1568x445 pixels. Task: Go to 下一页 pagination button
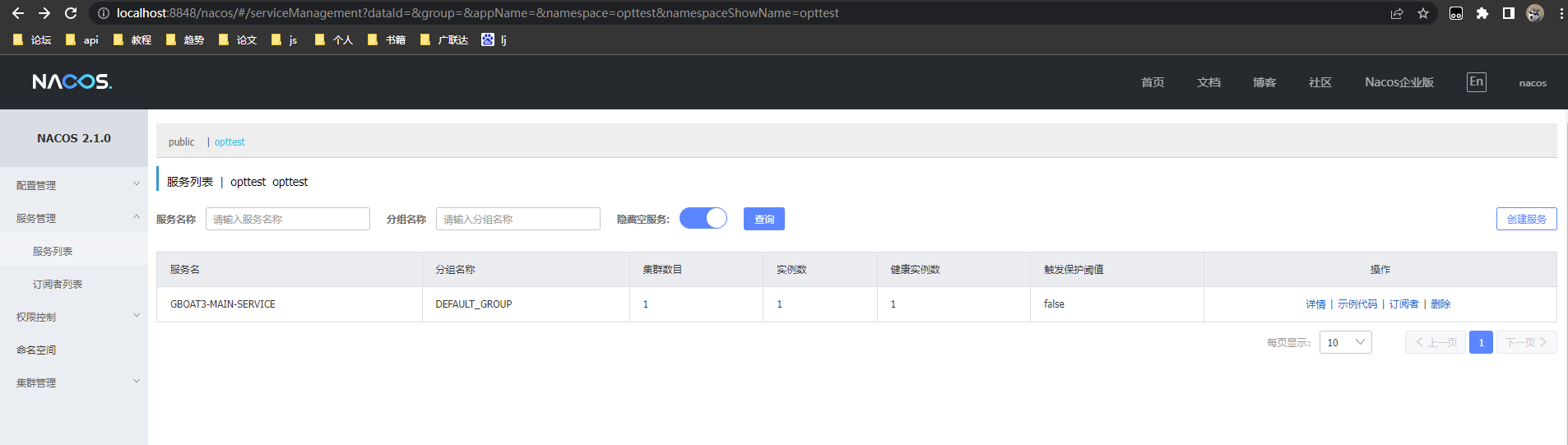pyautogui.click(x=1527, y=342)
